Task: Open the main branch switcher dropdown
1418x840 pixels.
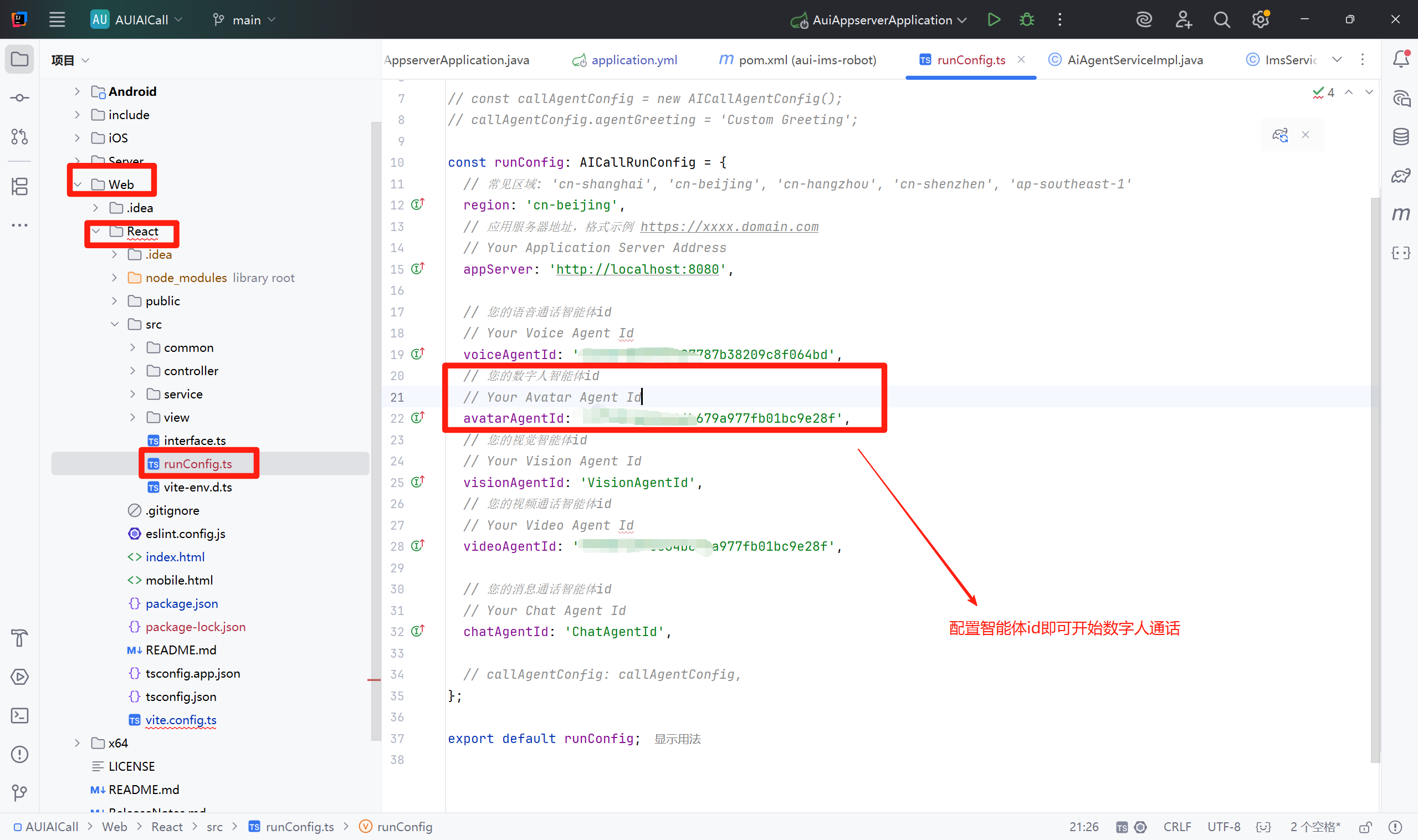Action: (243, 19)
